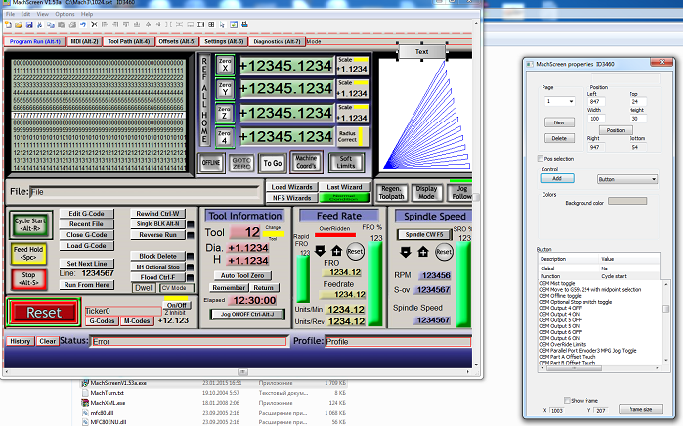Click the feed rate up arrow

[337, 251]
